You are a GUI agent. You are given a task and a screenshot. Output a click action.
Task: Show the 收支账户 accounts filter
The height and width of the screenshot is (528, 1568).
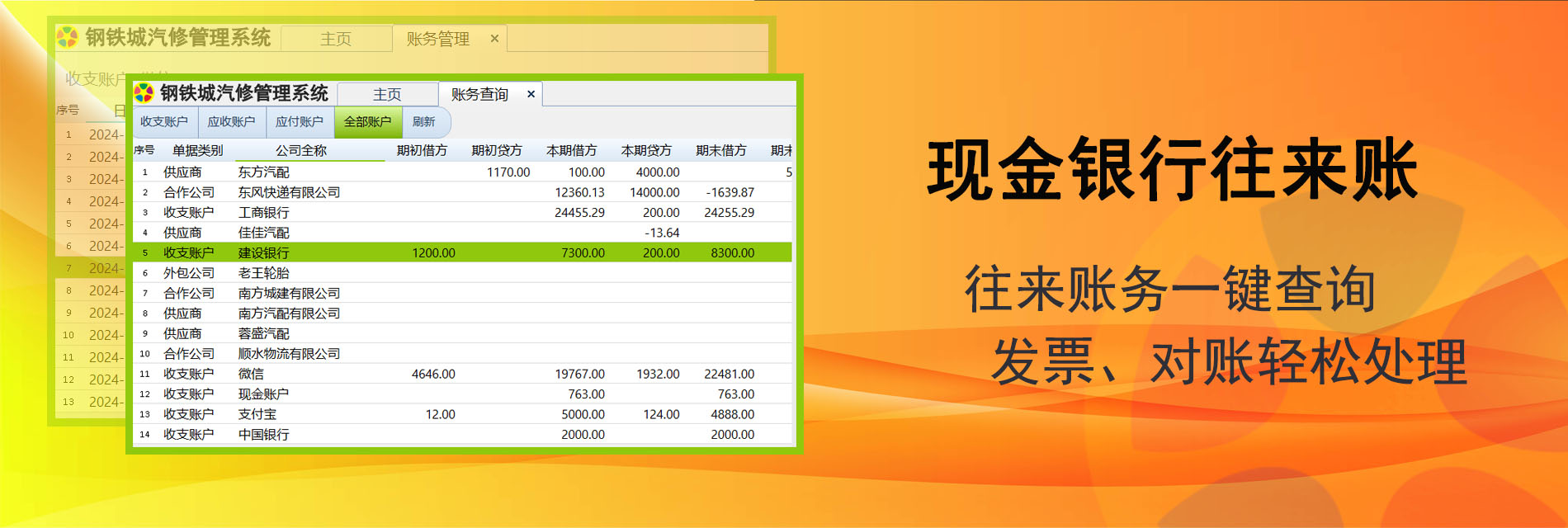(x=164, y=122)
